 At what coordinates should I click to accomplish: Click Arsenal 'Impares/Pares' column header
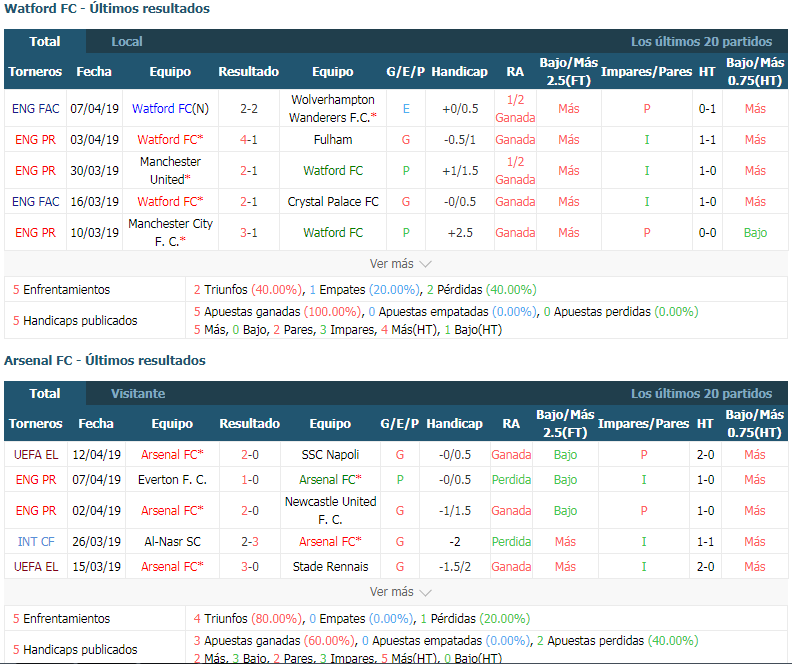click(644, 424)
